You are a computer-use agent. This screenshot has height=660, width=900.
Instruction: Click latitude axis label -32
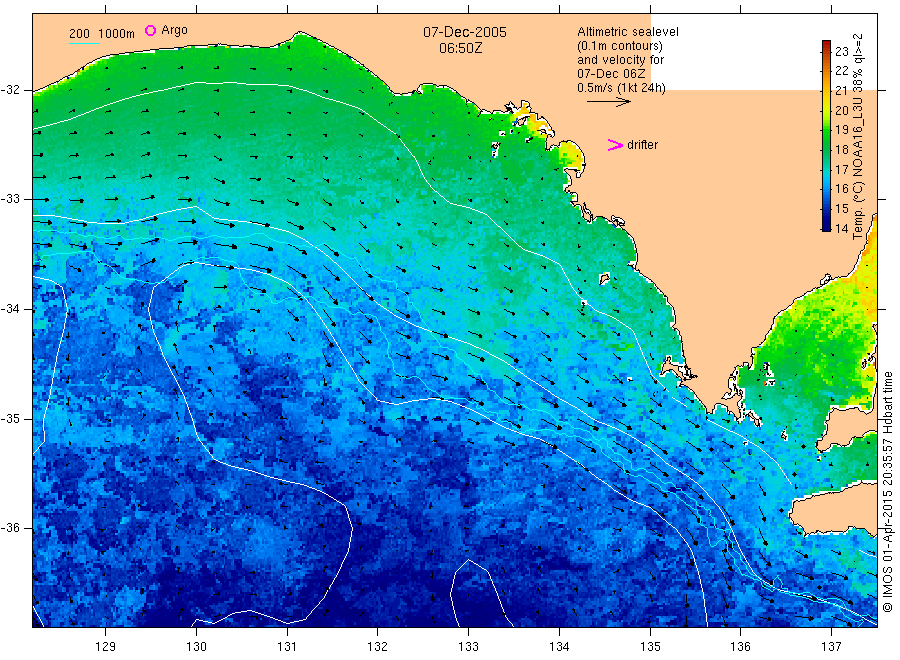tap(10, 90)
